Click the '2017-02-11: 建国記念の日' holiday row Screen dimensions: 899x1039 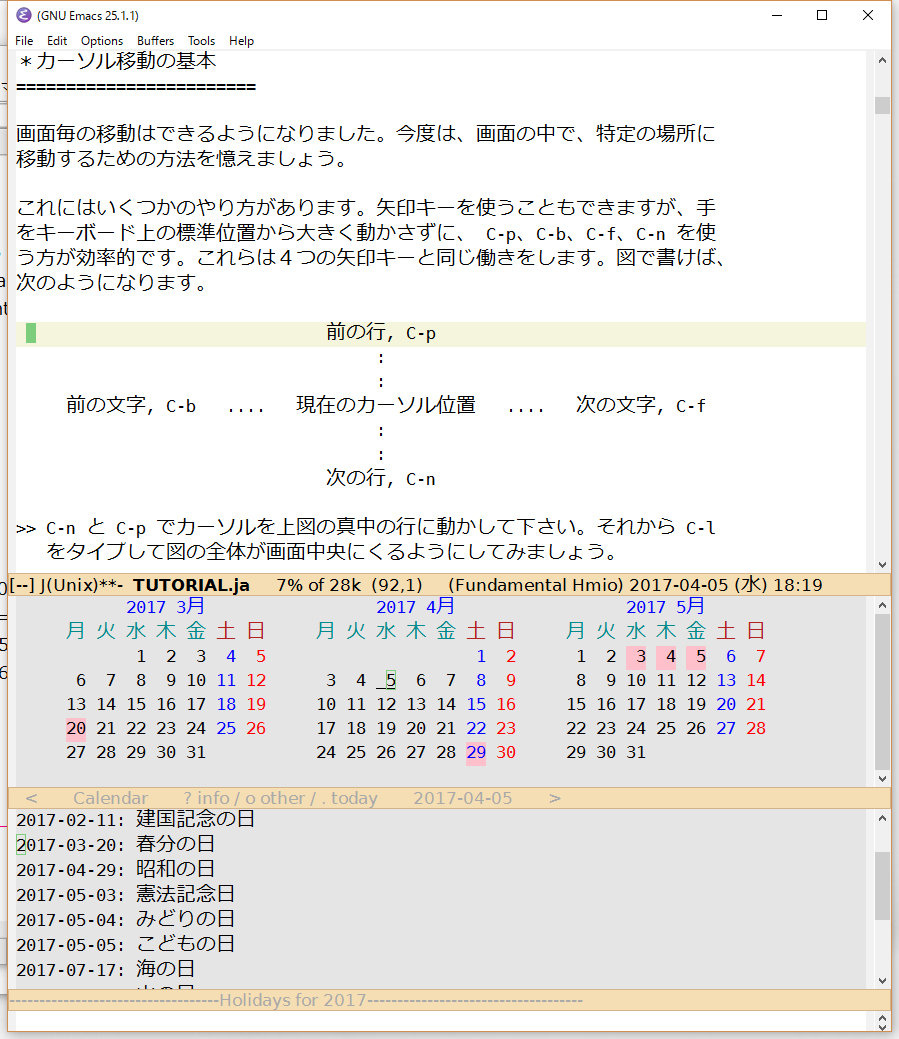coord(136,820)
